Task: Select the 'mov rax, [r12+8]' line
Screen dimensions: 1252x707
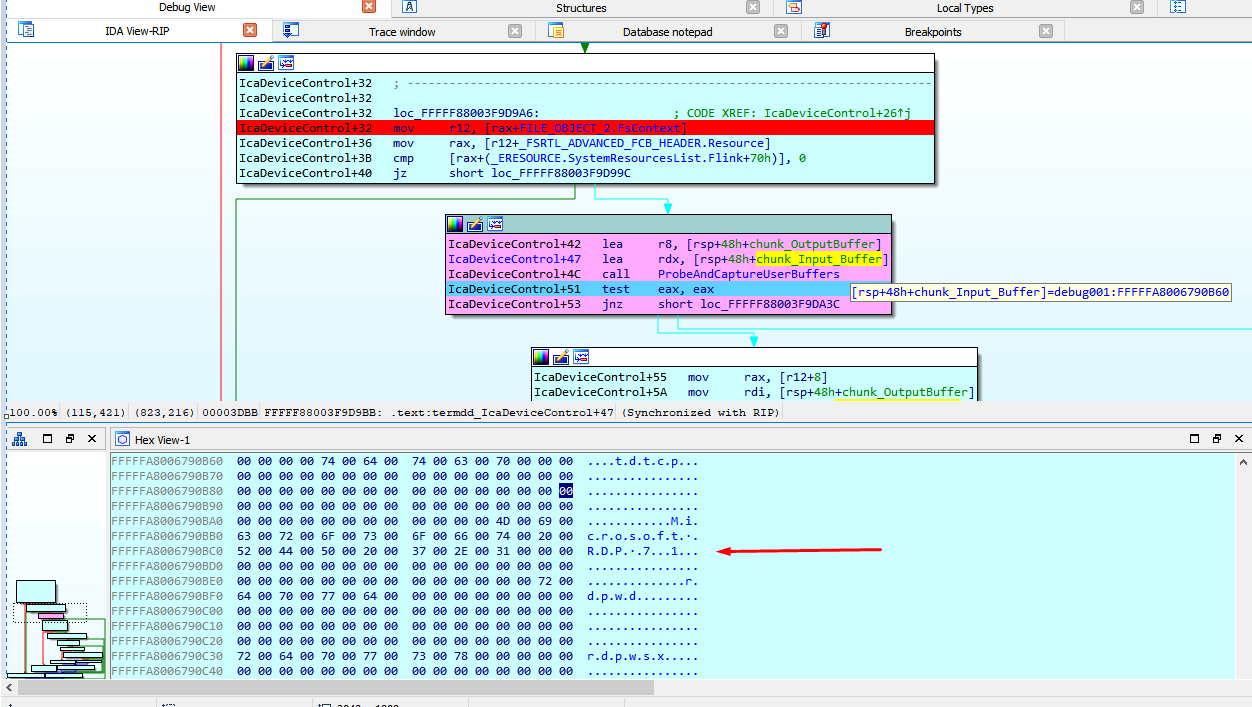Action: [x=754, y=377]
